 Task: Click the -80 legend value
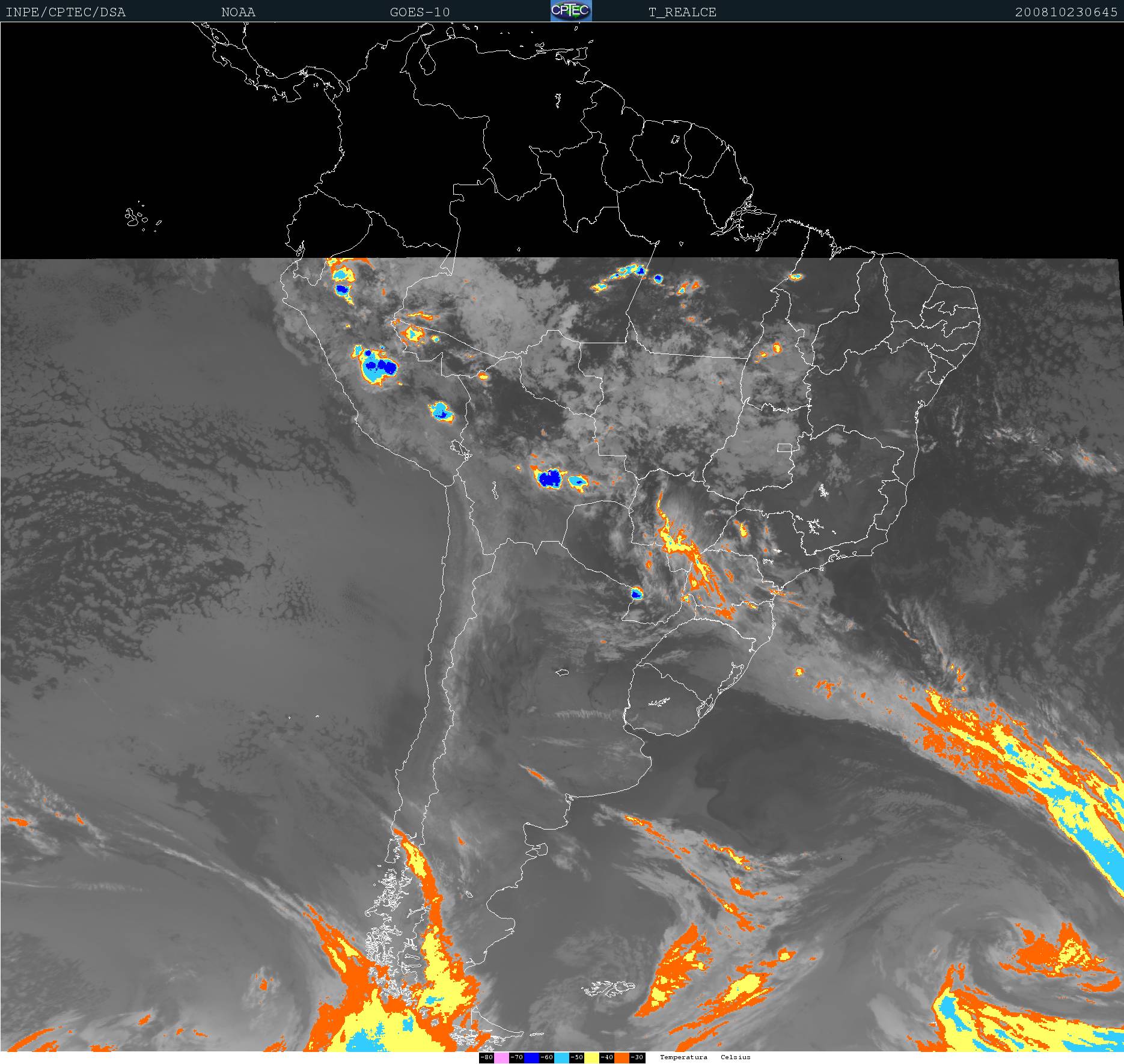[486, 1057]
